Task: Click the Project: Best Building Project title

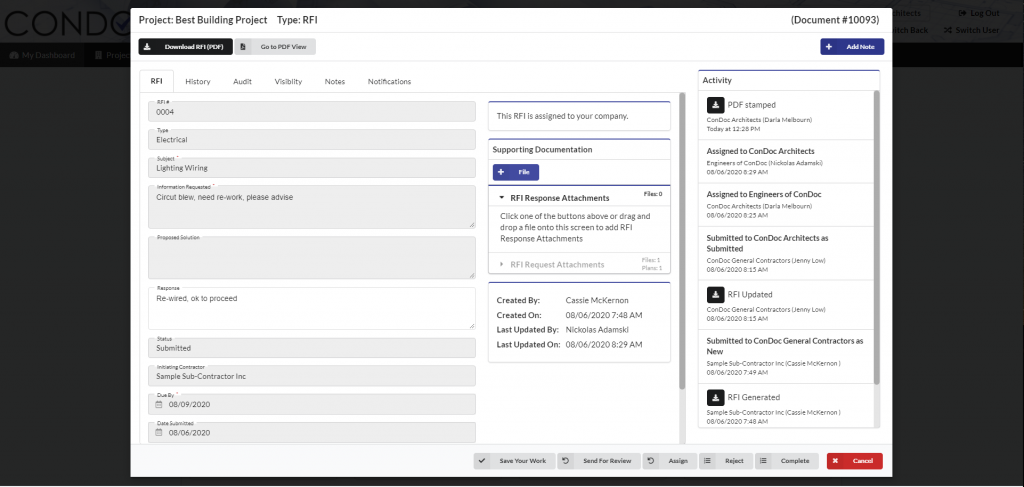Action: tap(203, 20)
